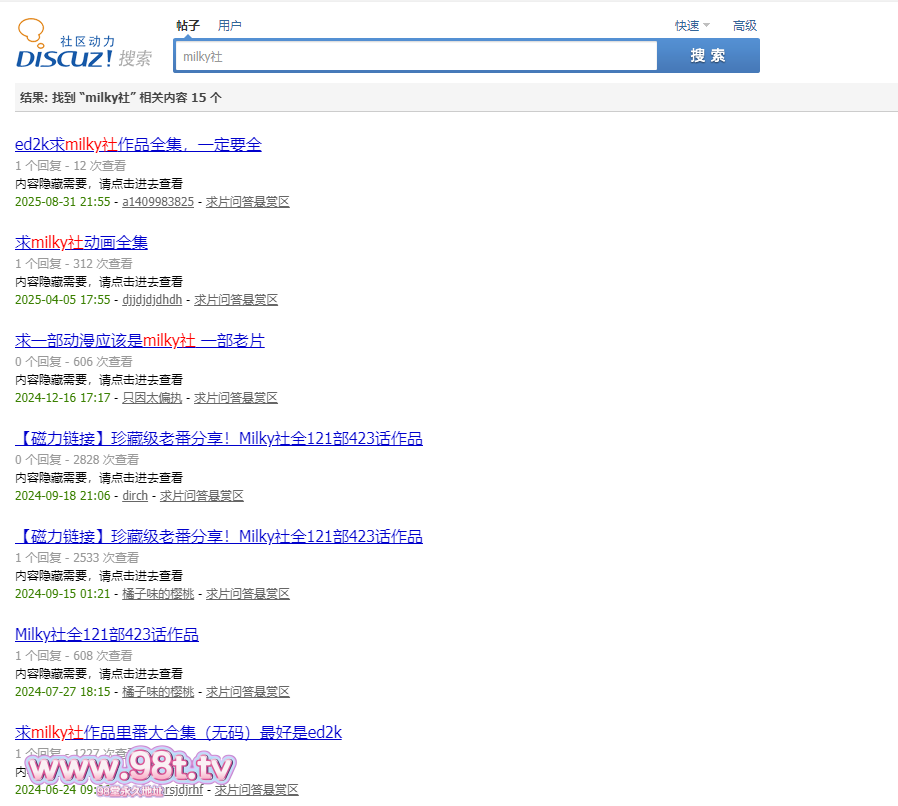
Task: Open post "求milky社作品里番大合集（无码）最好是ed2k"
Action: click(178, 732)
